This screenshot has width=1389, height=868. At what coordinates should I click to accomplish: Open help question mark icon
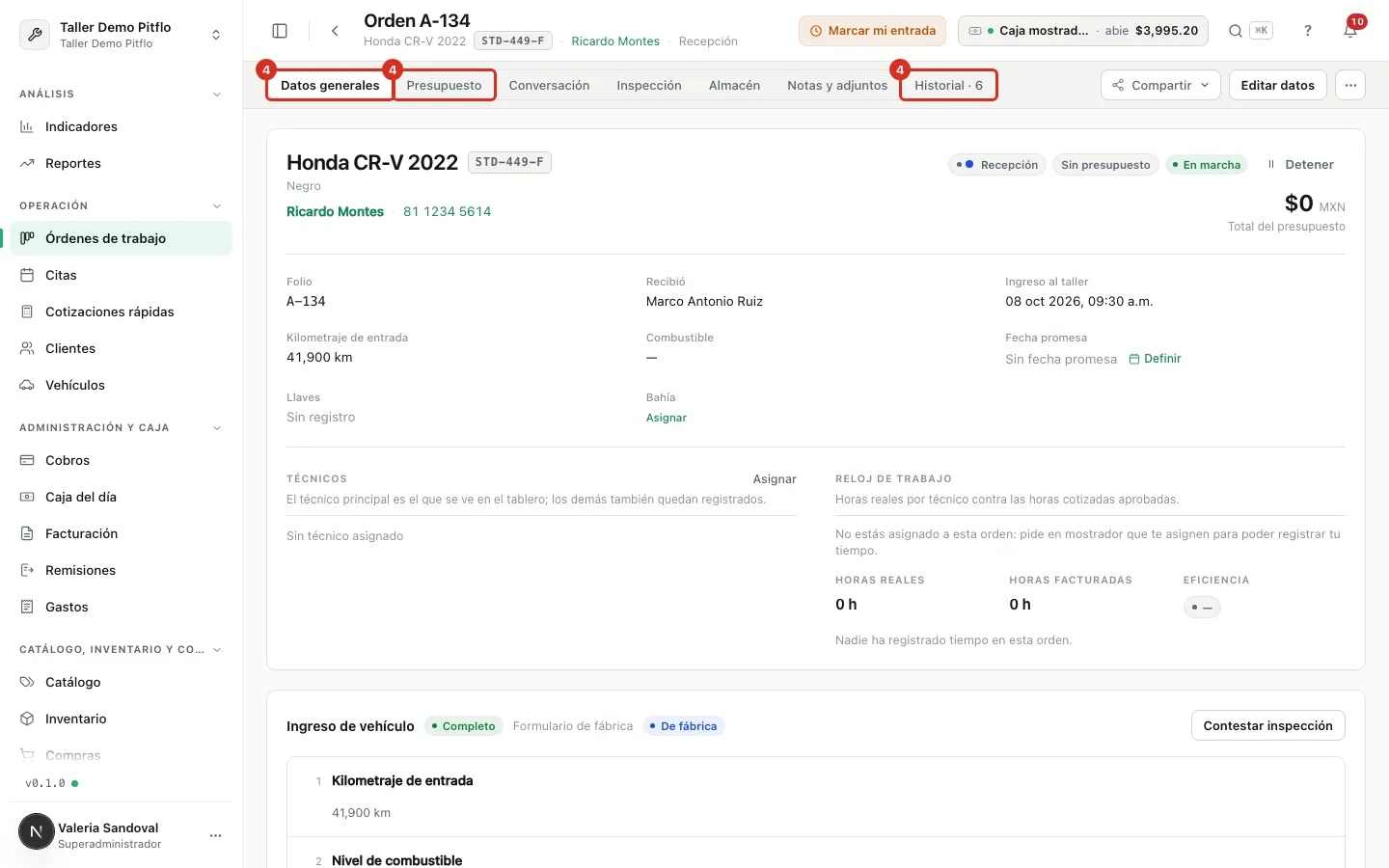point(1308,31)
